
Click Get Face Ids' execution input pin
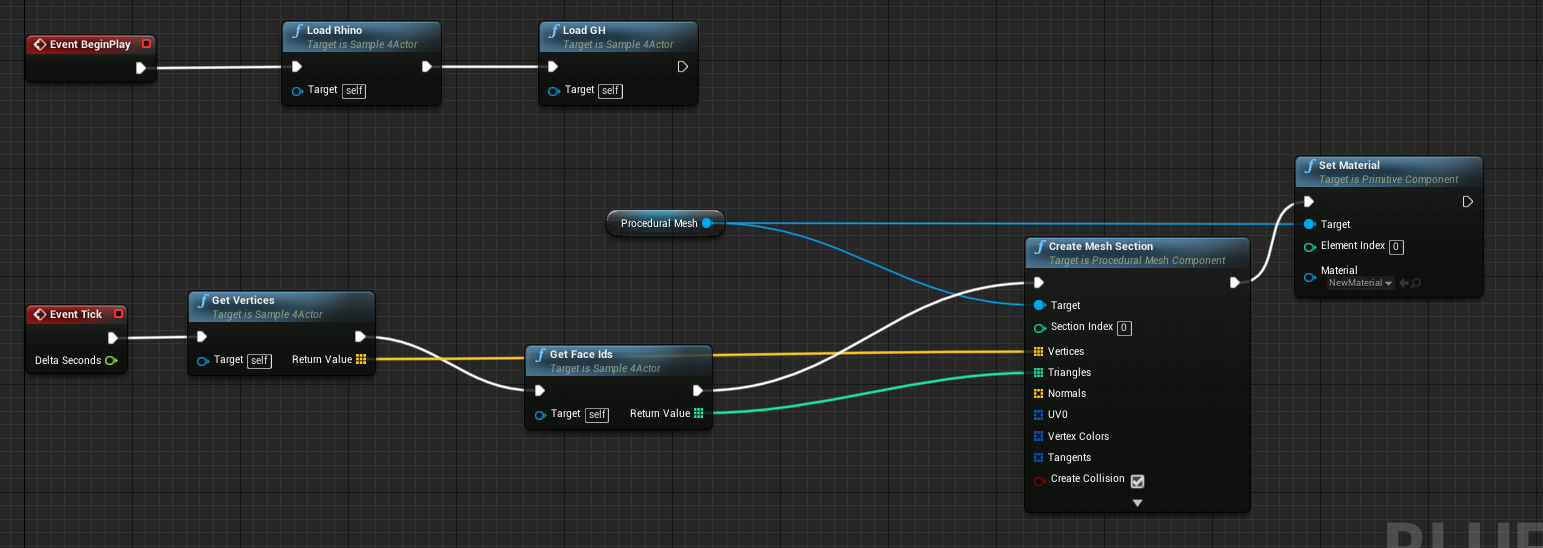coord(540,391)
